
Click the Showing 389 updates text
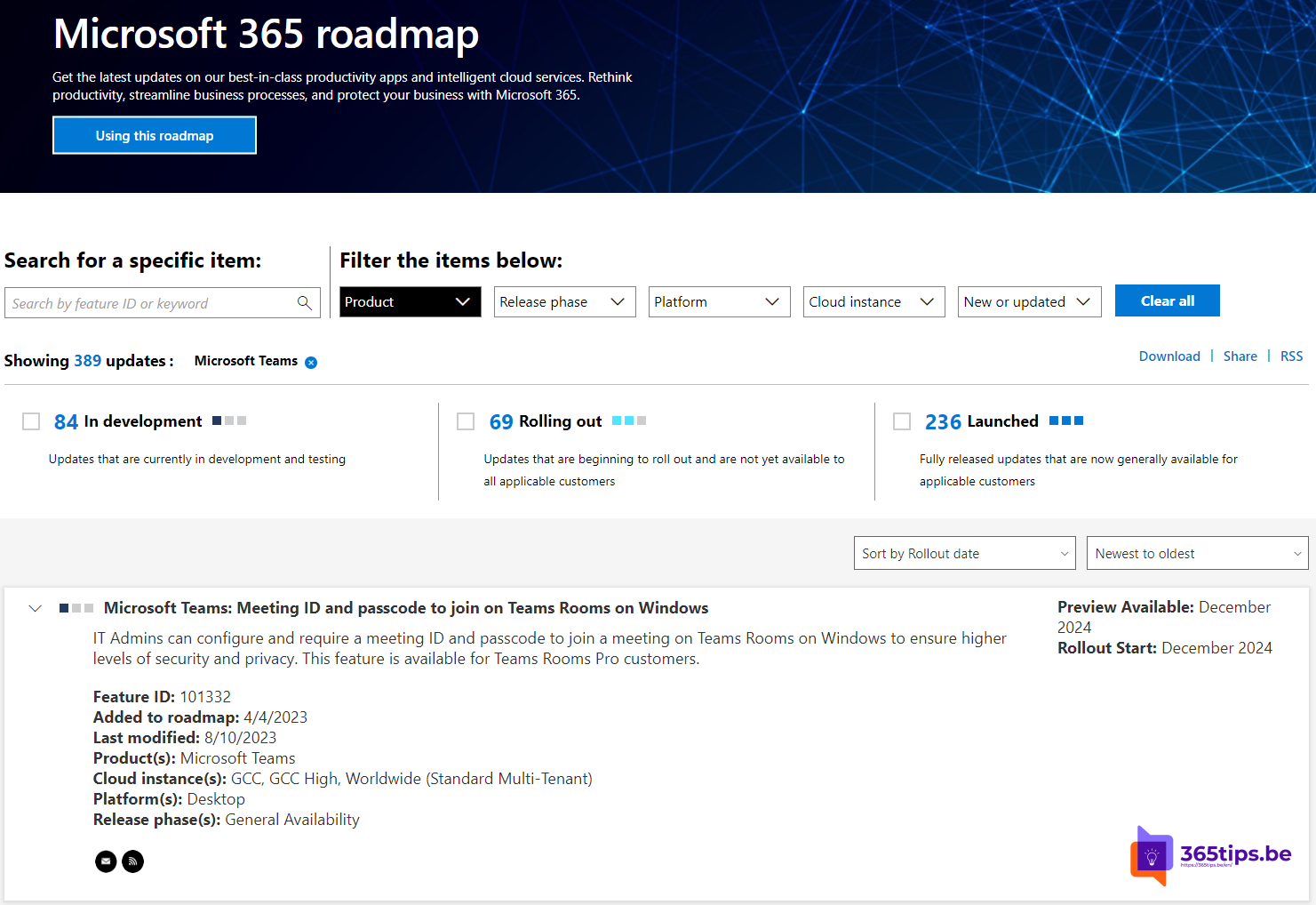pyautogui.click(x=89, y=360)
